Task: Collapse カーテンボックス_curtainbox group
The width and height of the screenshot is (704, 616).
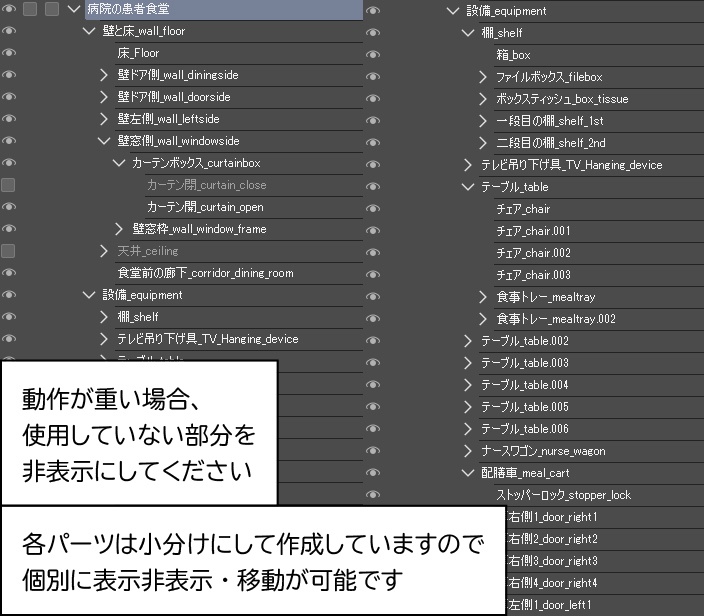Action: [119, 163]
